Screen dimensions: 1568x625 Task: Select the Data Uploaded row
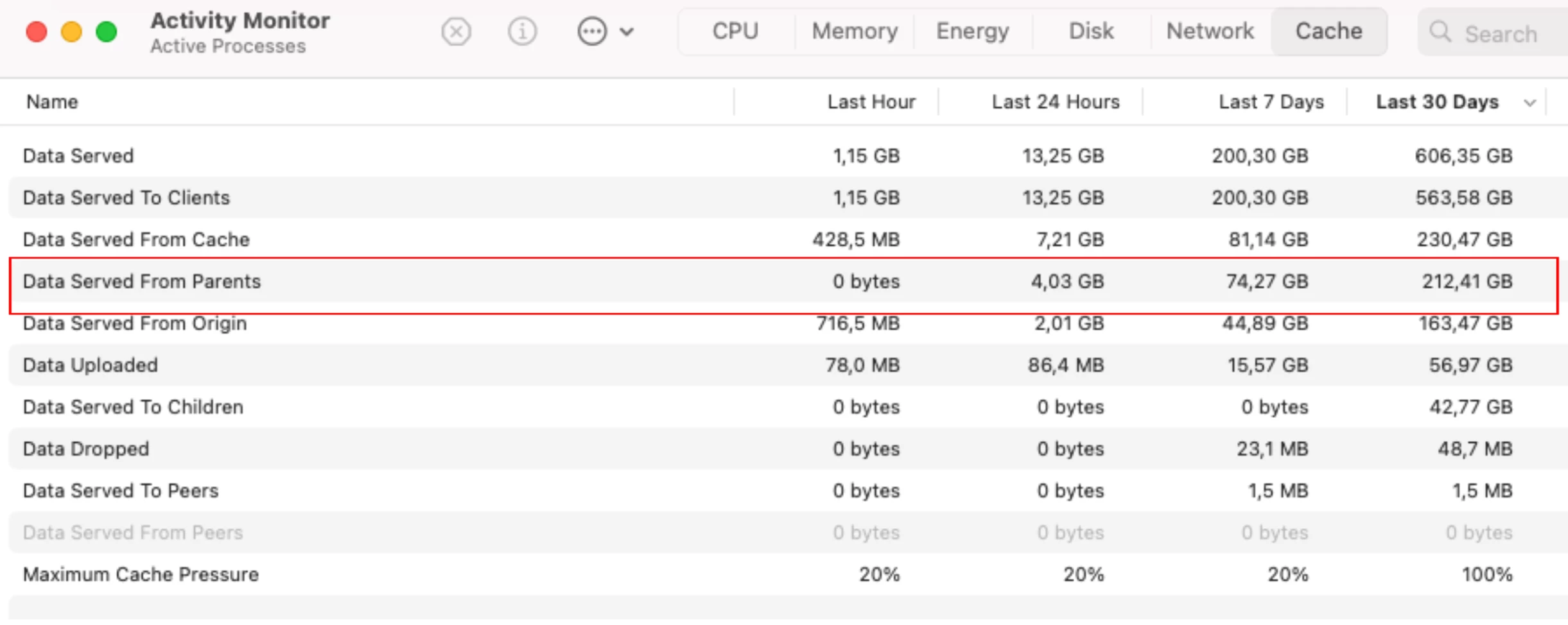[x=788, y=365]
